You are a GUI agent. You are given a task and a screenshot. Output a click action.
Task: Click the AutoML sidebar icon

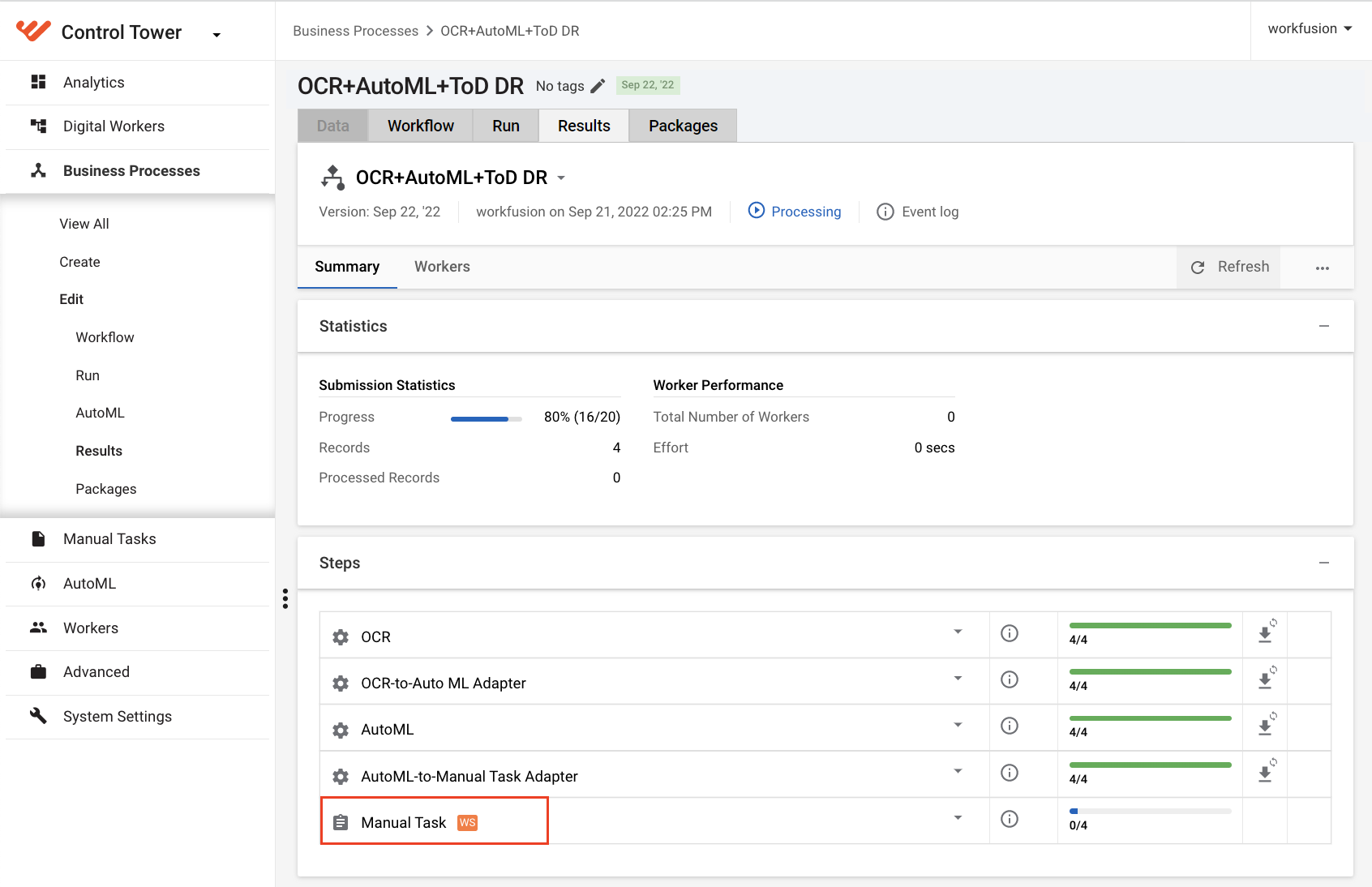pyautogui.click(x=38, y=583)
